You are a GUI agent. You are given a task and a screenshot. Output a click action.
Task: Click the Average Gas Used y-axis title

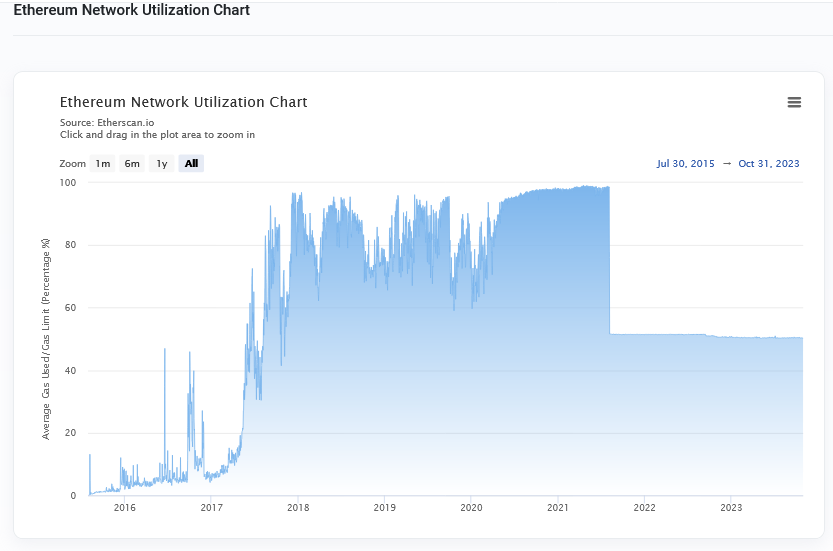click(46, 338)
